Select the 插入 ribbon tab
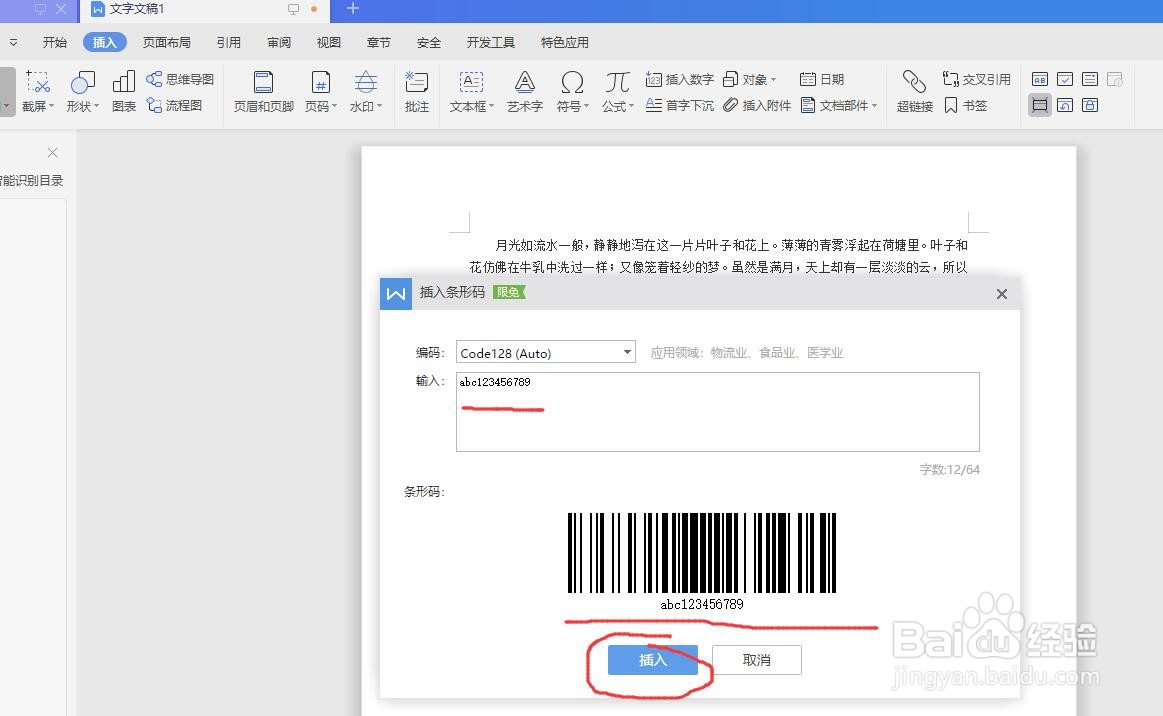The image size is (1163, 716). pyautogui.click(x=105, y=42)
